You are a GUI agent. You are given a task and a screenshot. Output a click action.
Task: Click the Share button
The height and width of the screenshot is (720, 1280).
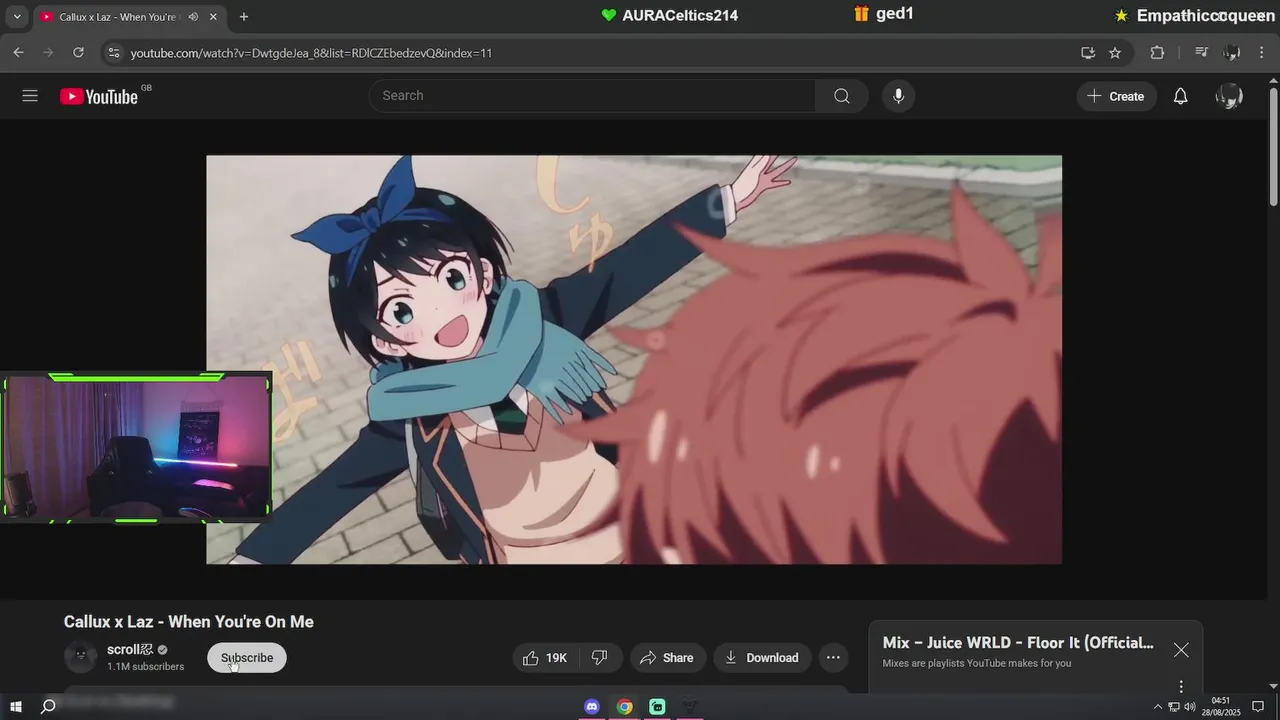pyautogui.click(x=667, y=657)
